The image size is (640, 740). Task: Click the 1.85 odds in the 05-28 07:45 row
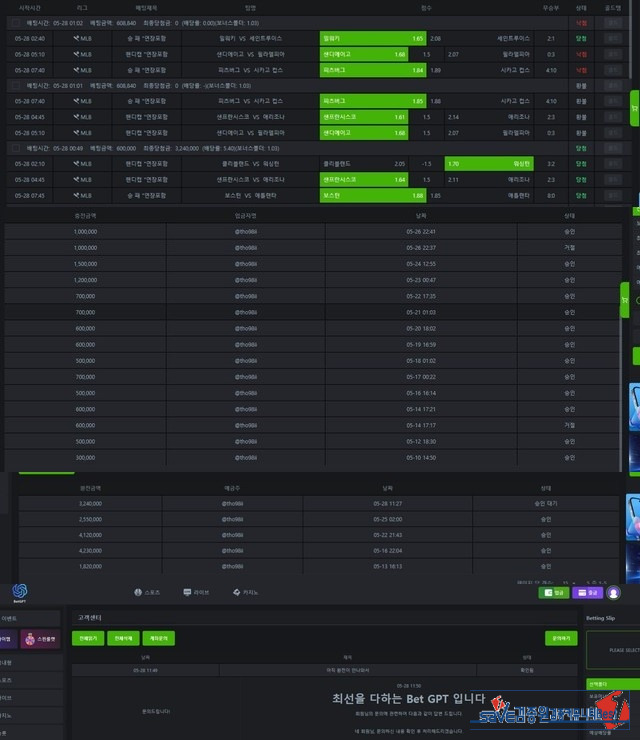436,195
